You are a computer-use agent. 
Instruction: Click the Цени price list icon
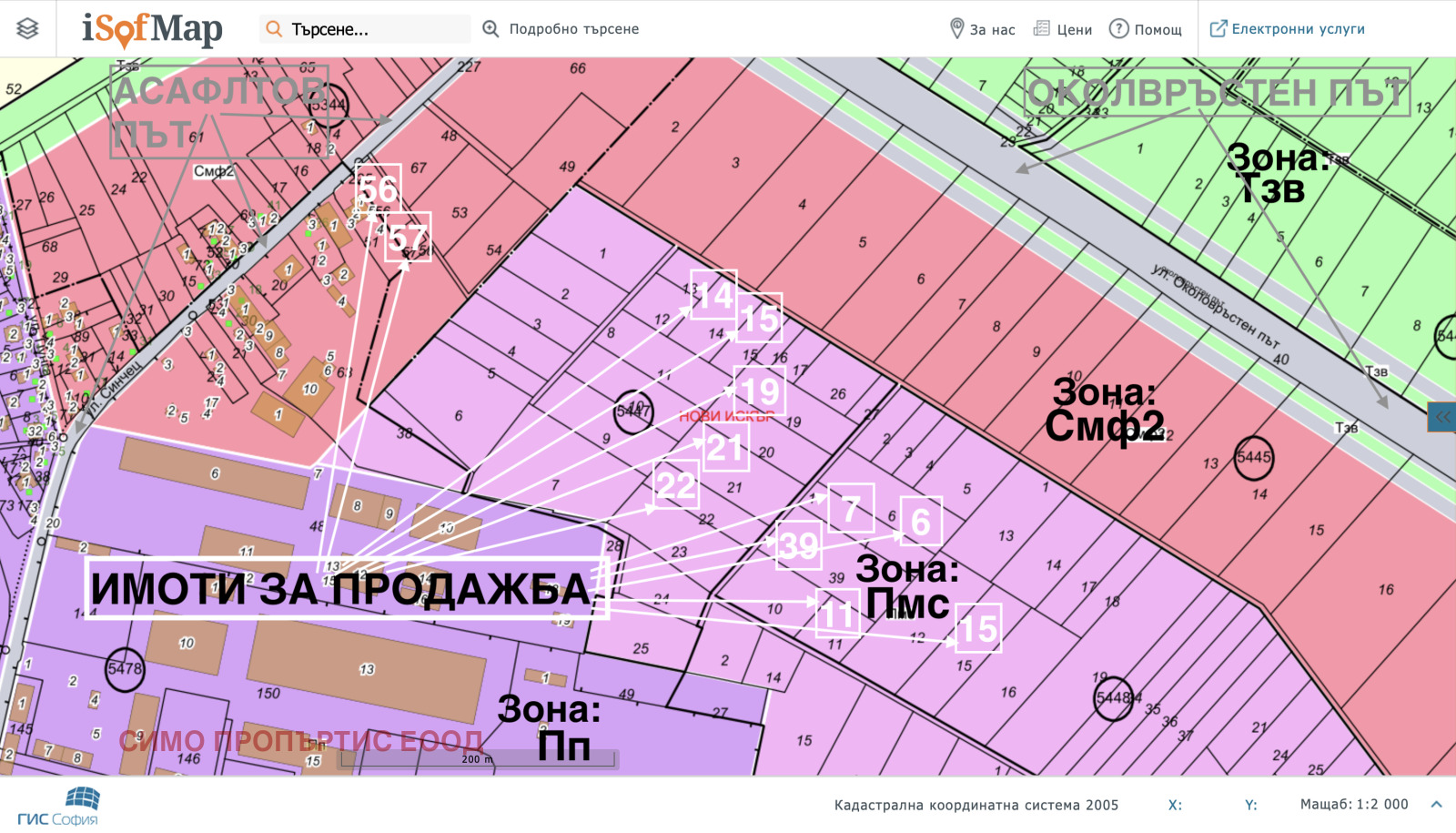coord(1042,29)
